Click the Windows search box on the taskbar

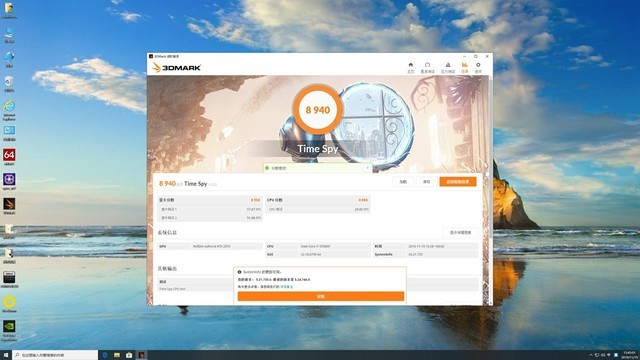(x=56, y=355)
